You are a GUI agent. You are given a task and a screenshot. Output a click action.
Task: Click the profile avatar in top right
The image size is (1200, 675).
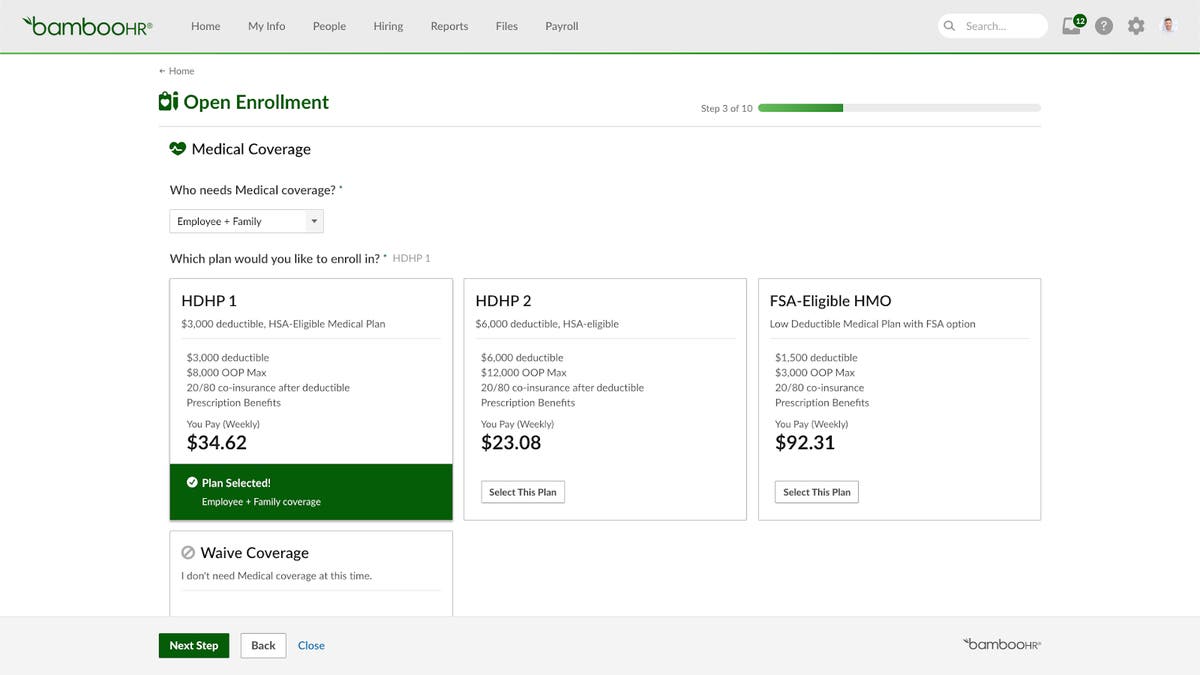click(1167, 24)
